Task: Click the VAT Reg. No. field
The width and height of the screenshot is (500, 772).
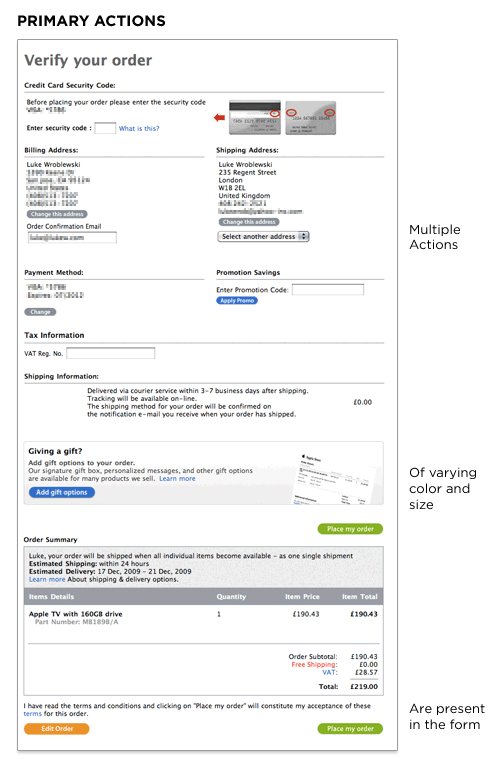Action: [x=111, y=354]
